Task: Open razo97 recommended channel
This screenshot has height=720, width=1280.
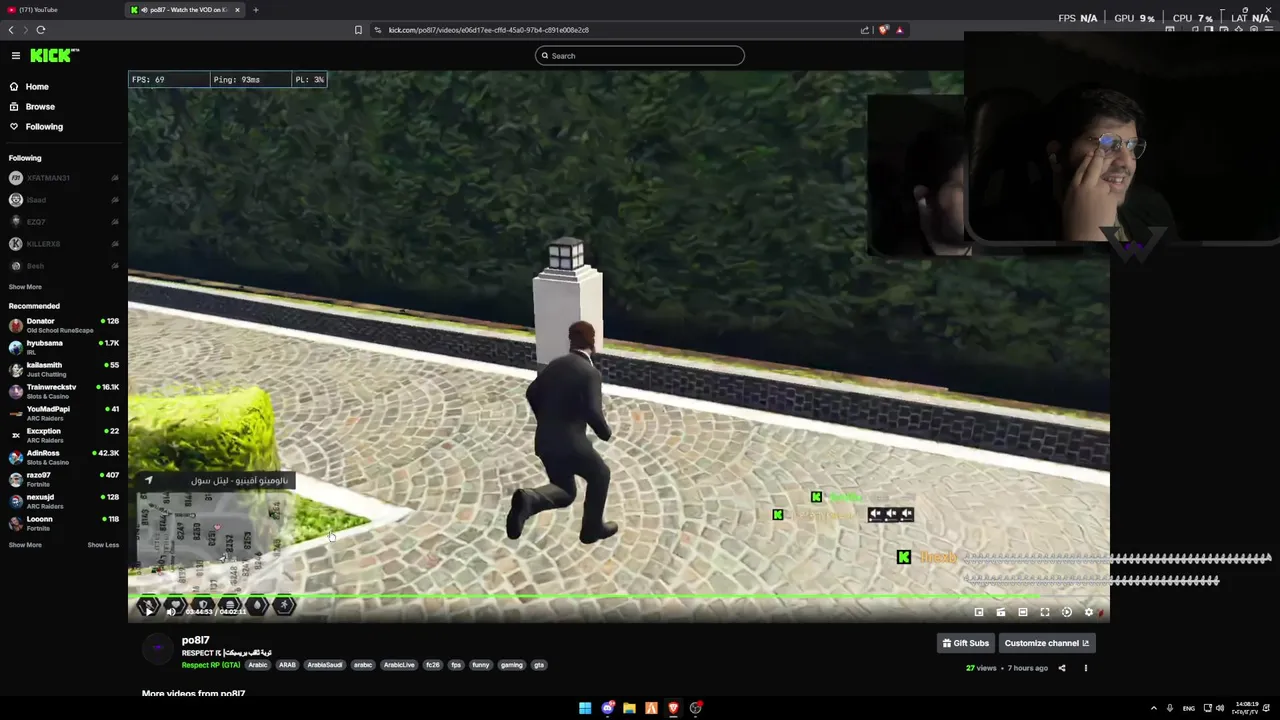Action: click(x=62, y=479)
